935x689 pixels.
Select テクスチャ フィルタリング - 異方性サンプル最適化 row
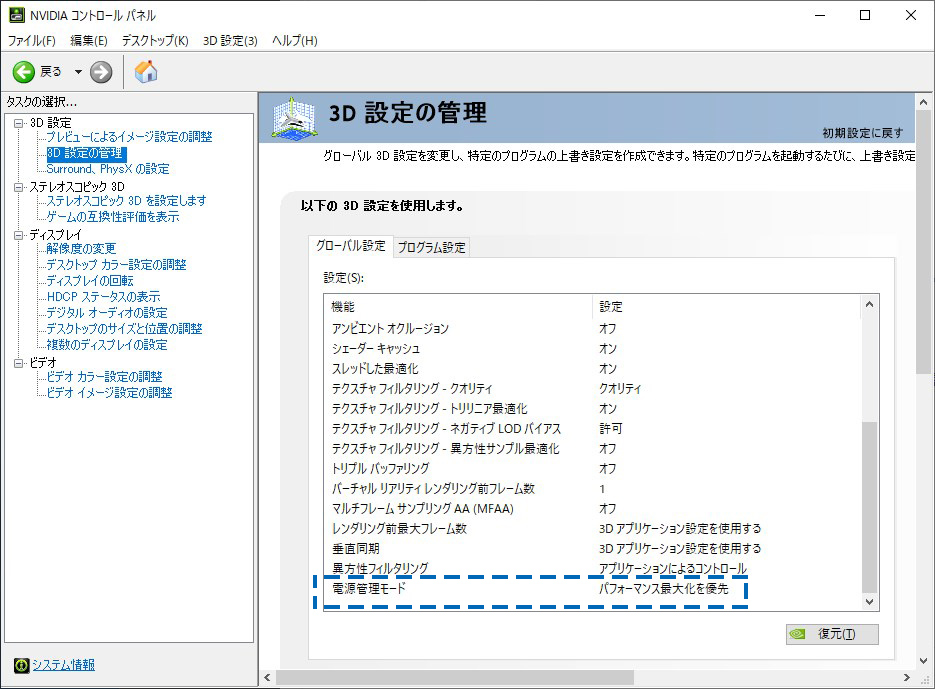pos(593,449)
